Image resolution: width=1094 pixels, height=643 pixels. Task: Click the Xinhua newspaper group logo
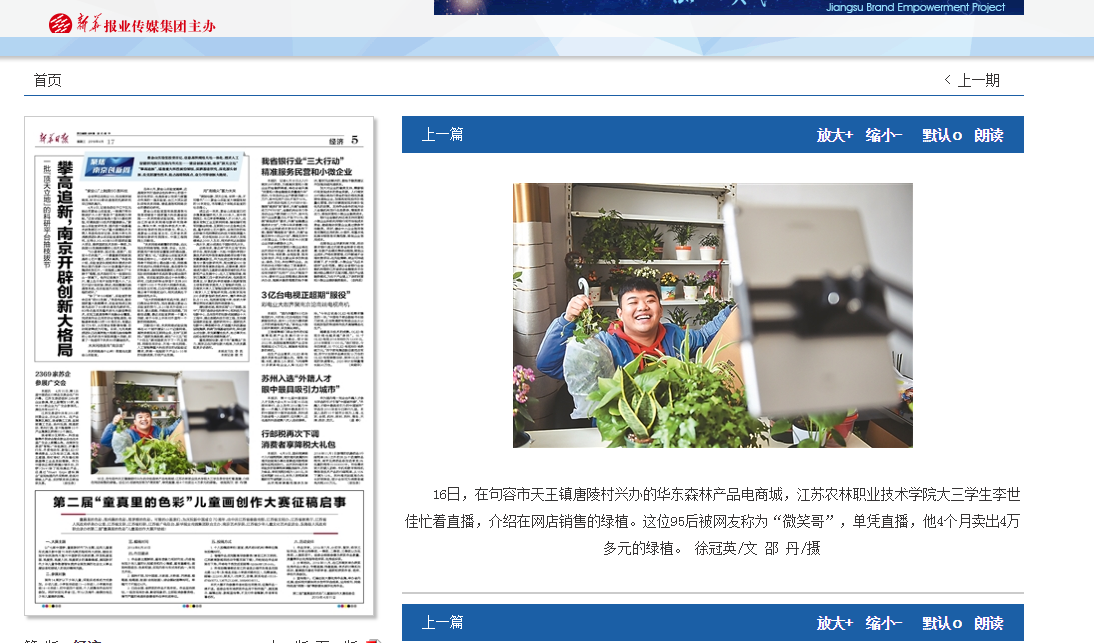(x=132, y=24)
